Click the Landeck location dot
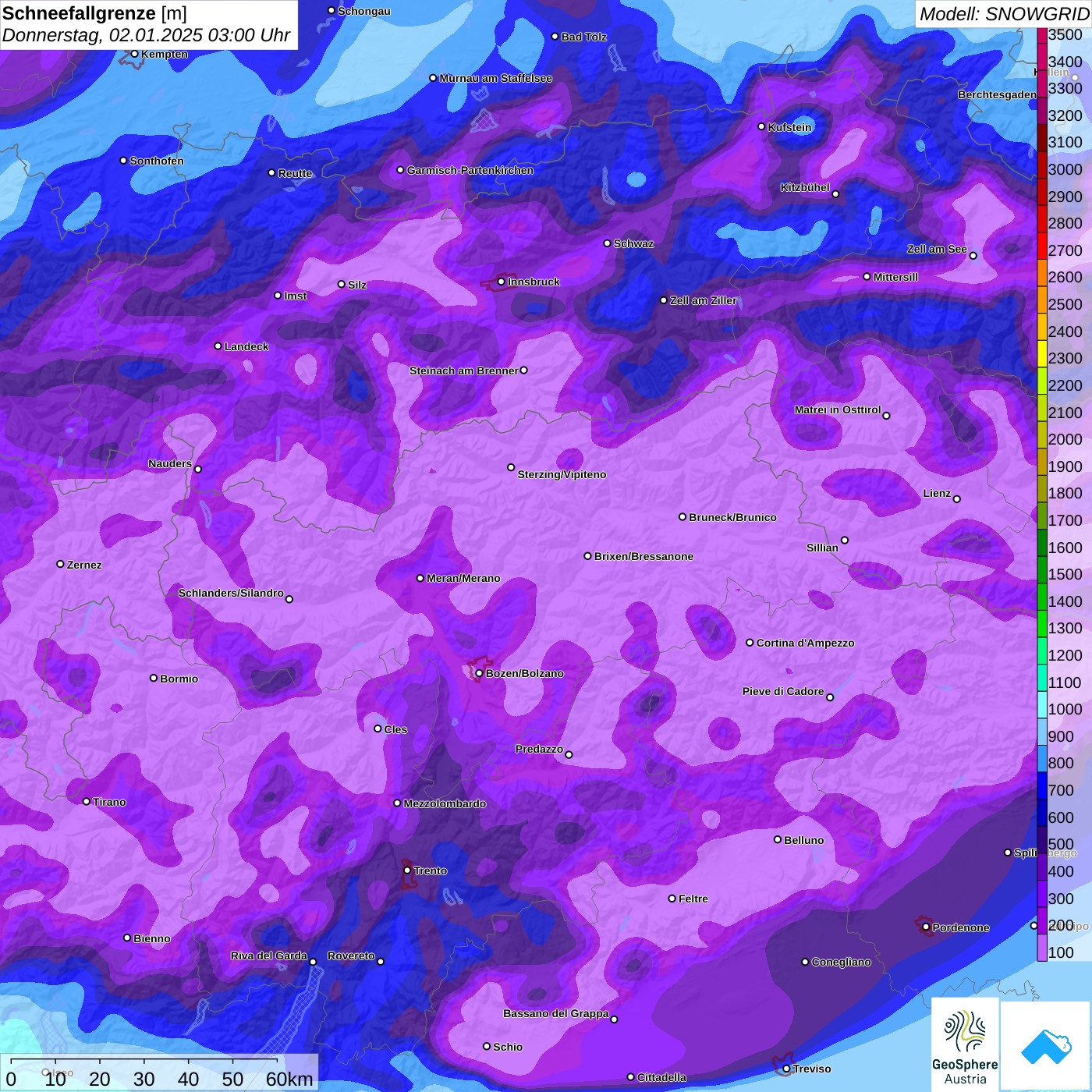Viewport: 1092px width, 1092px height. tap(218, 346)
